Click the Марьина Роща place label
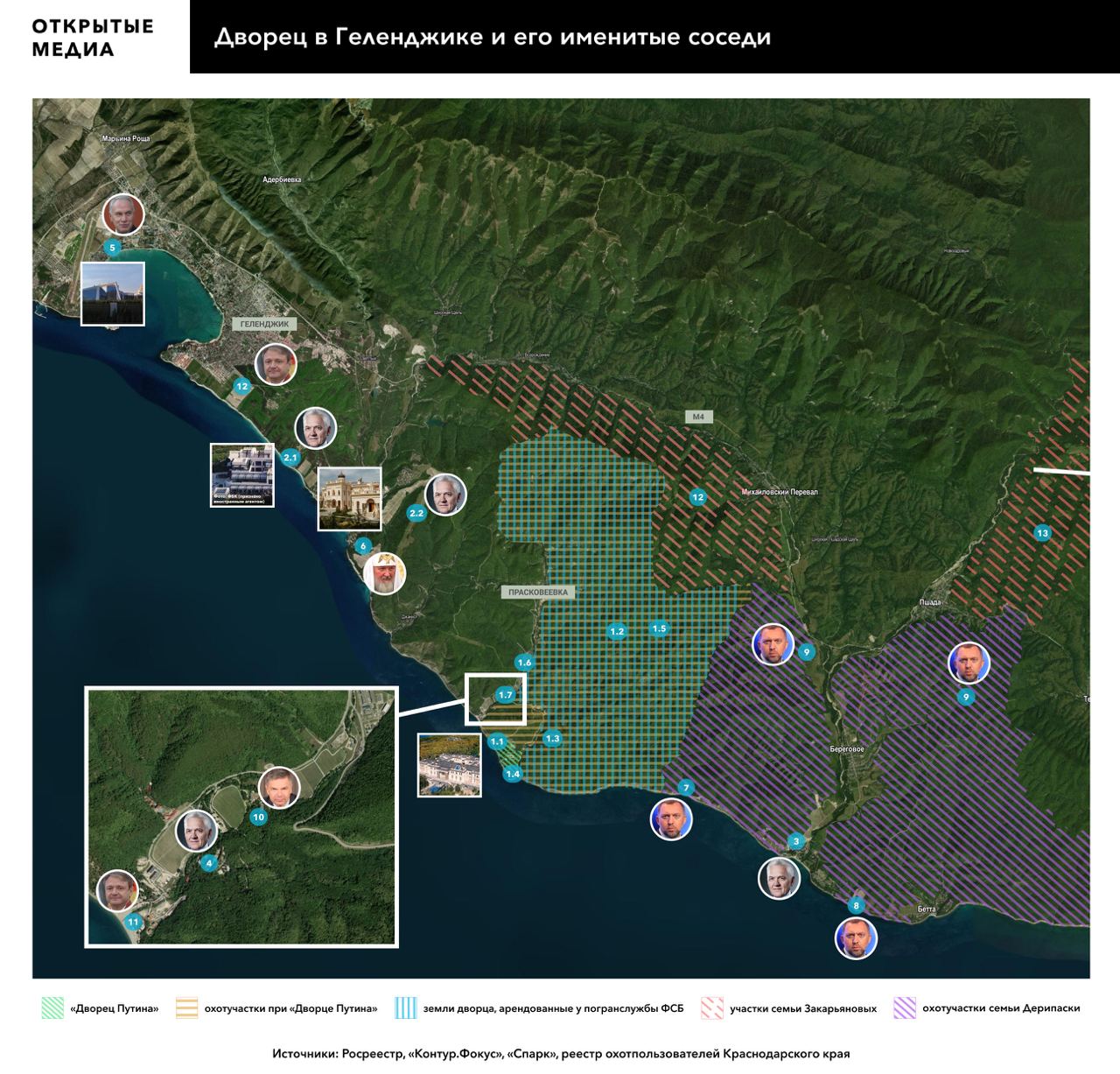This screenshot has height=1074, width=1120. 125,138
